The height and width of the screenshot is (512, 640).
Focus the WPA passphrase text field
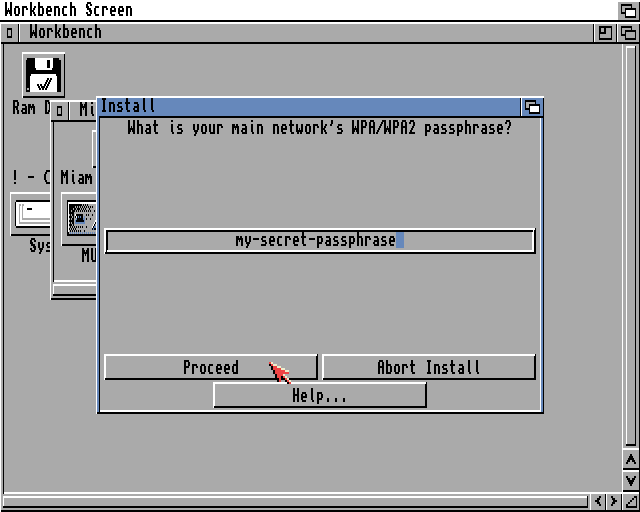320,241
